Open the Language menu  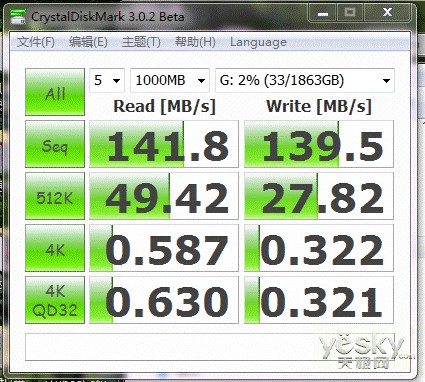pyautogui.click(x=258, y=42)
